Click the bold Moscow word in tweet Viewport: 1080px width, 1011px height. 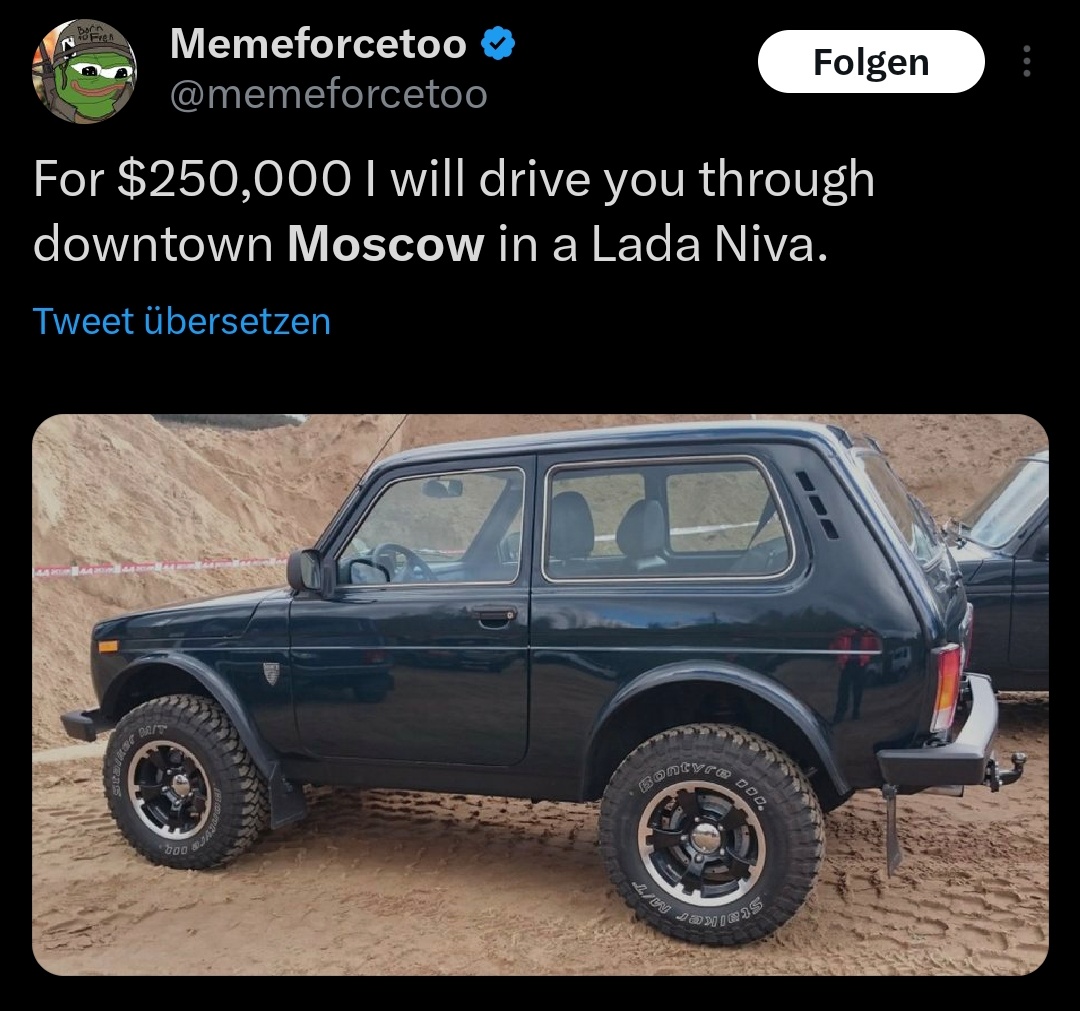(x=386, y=244)
